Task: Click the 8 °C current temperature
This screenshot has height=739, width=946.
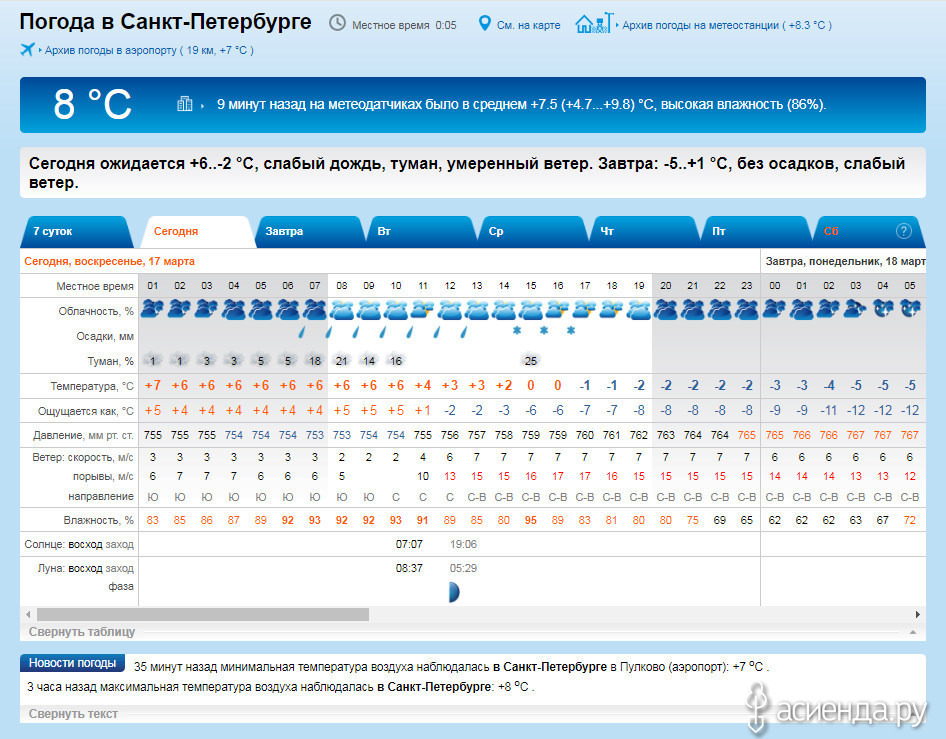Action: (92, 104)
